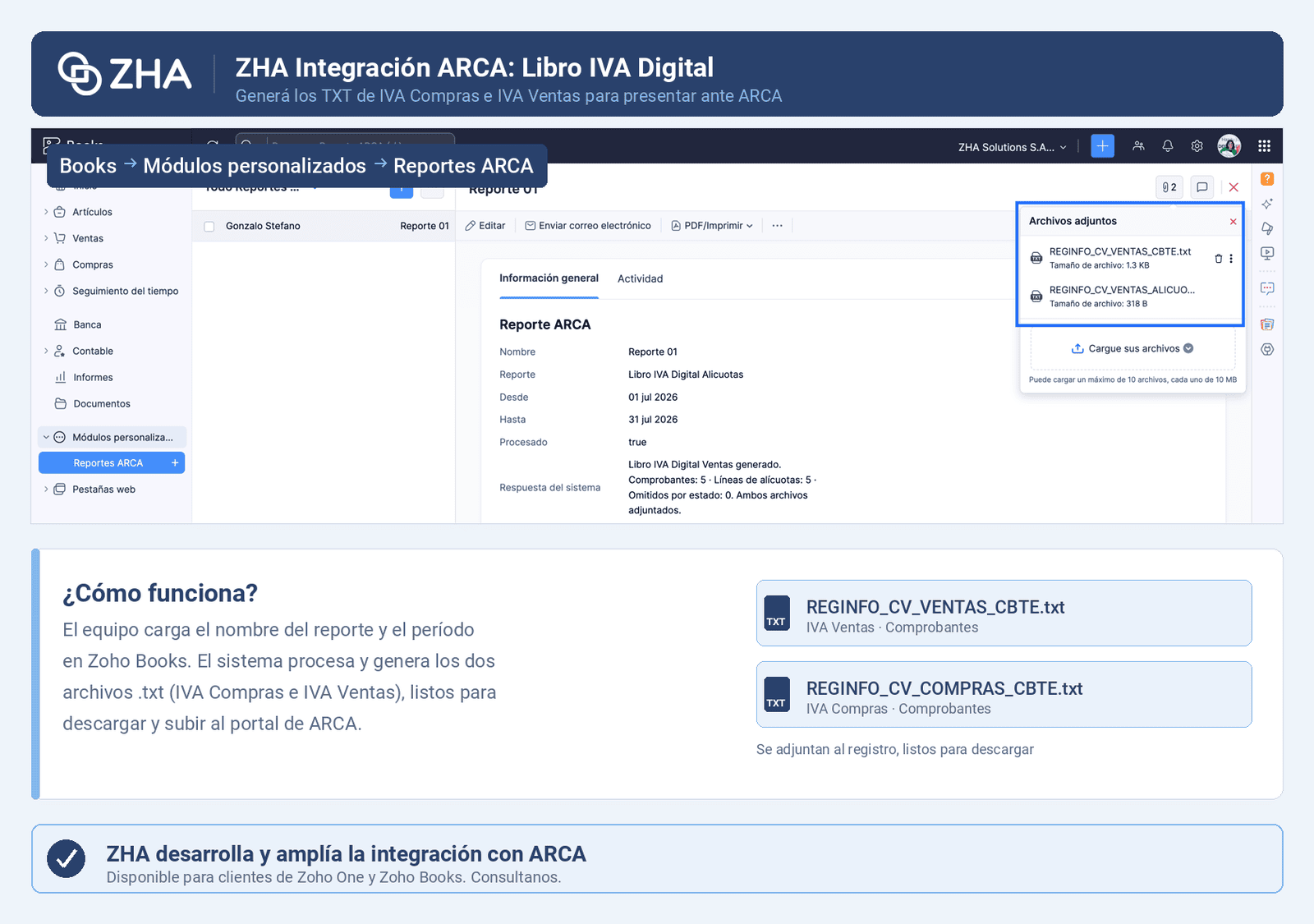Open the notifications bell
The width and height of the screenshot is (1314, 924).
click(x=1168, y=146)
